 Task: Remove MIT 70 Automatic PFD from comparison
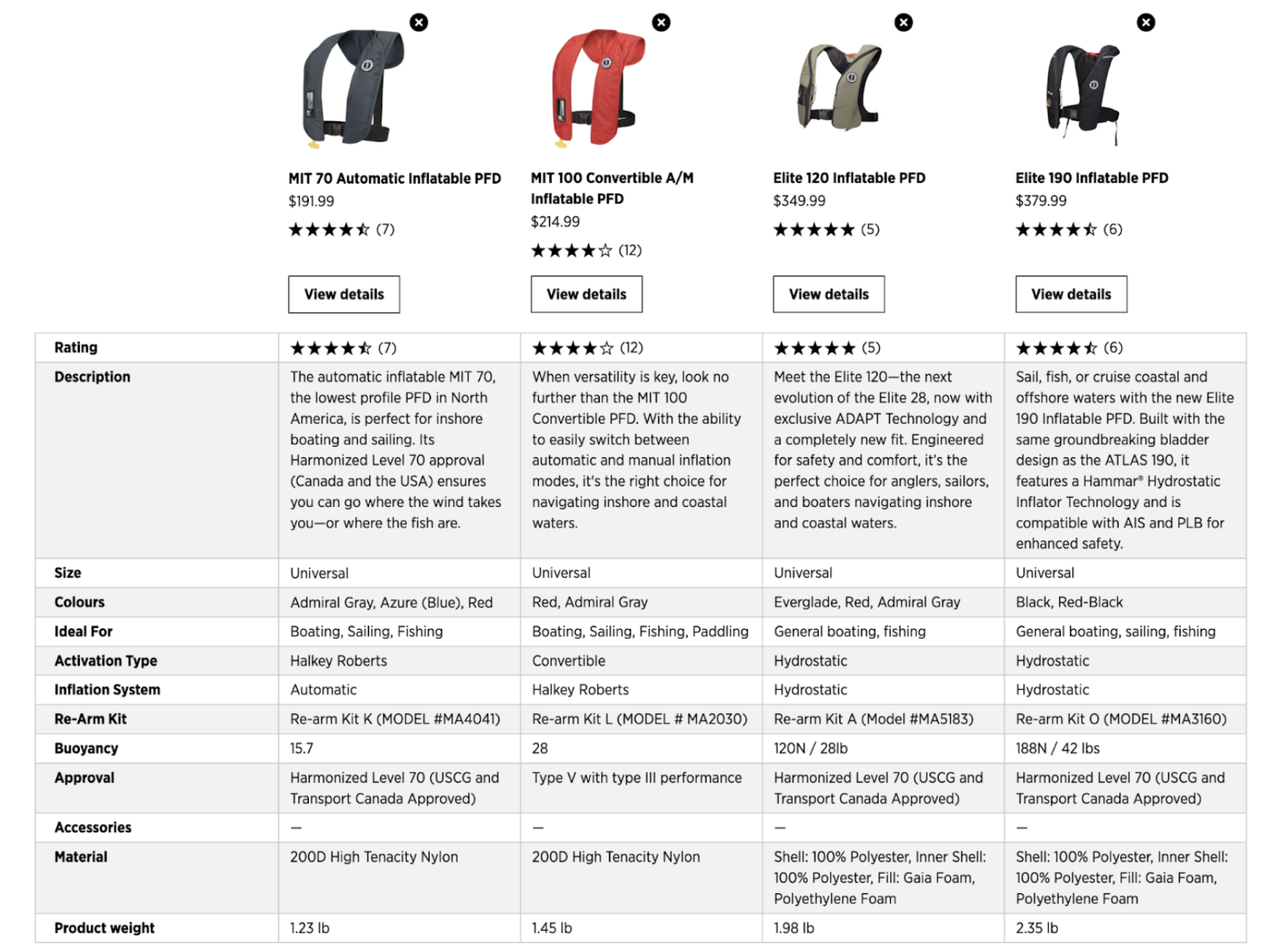coord(419,23)
